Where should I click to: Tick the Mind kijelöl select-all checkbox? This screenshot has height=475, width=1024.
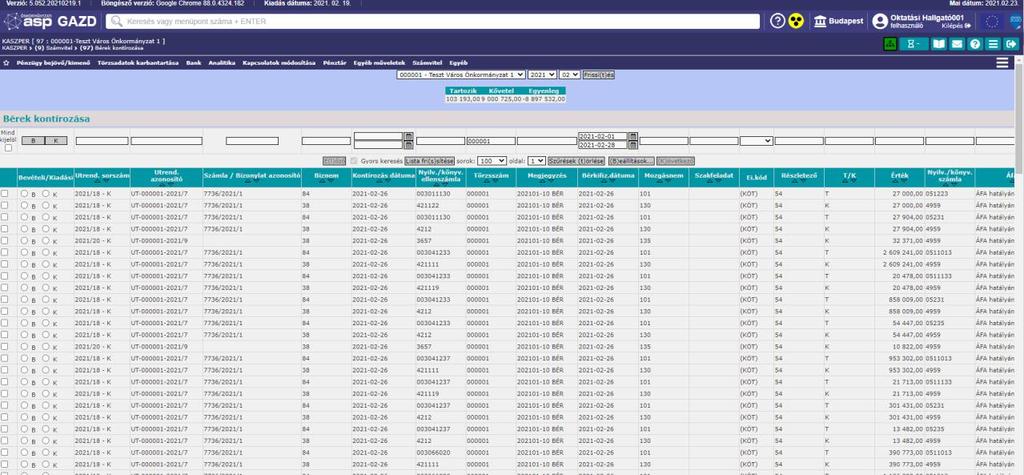[8, 148]
